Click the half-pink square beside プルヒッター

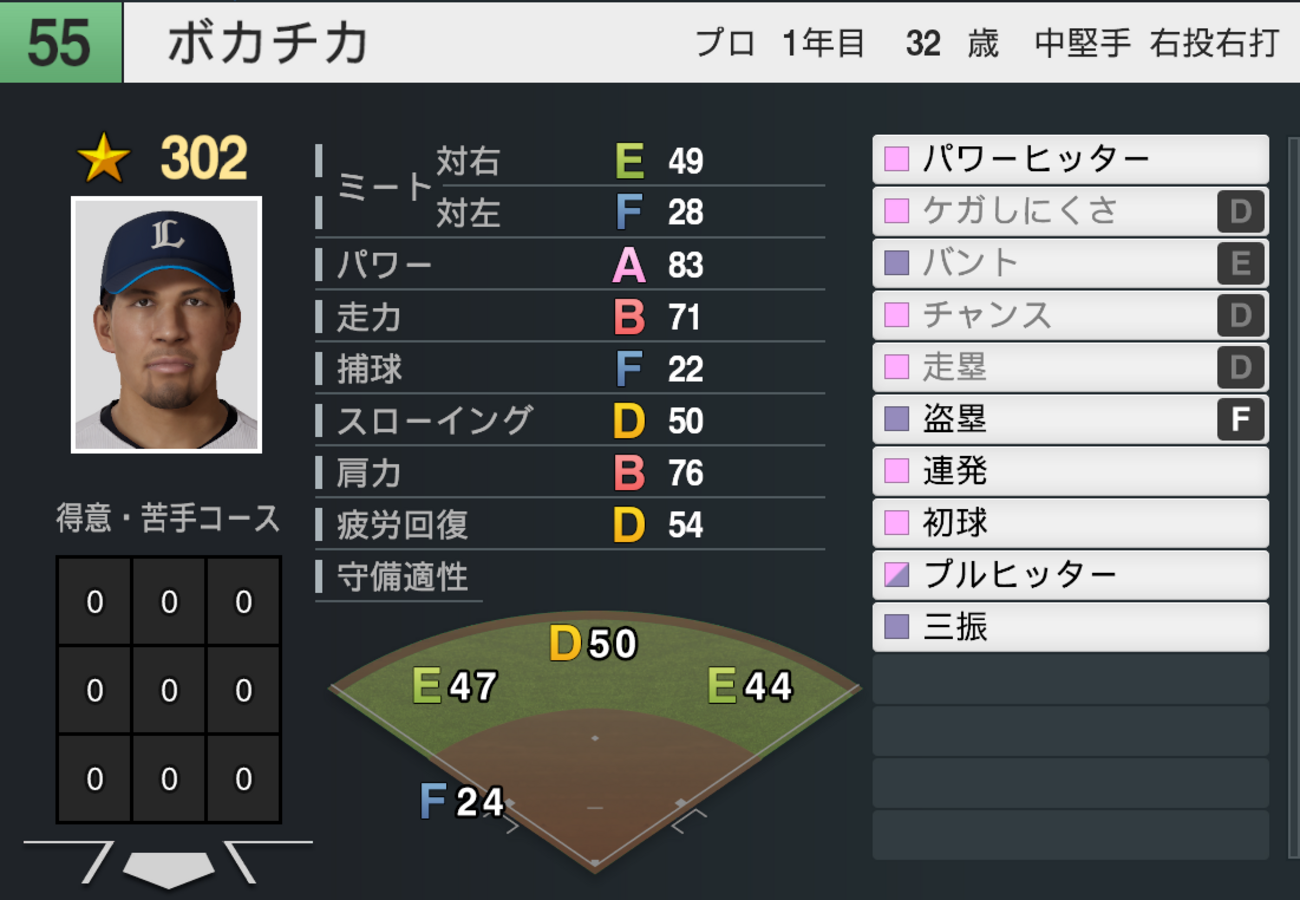[897, 575]
